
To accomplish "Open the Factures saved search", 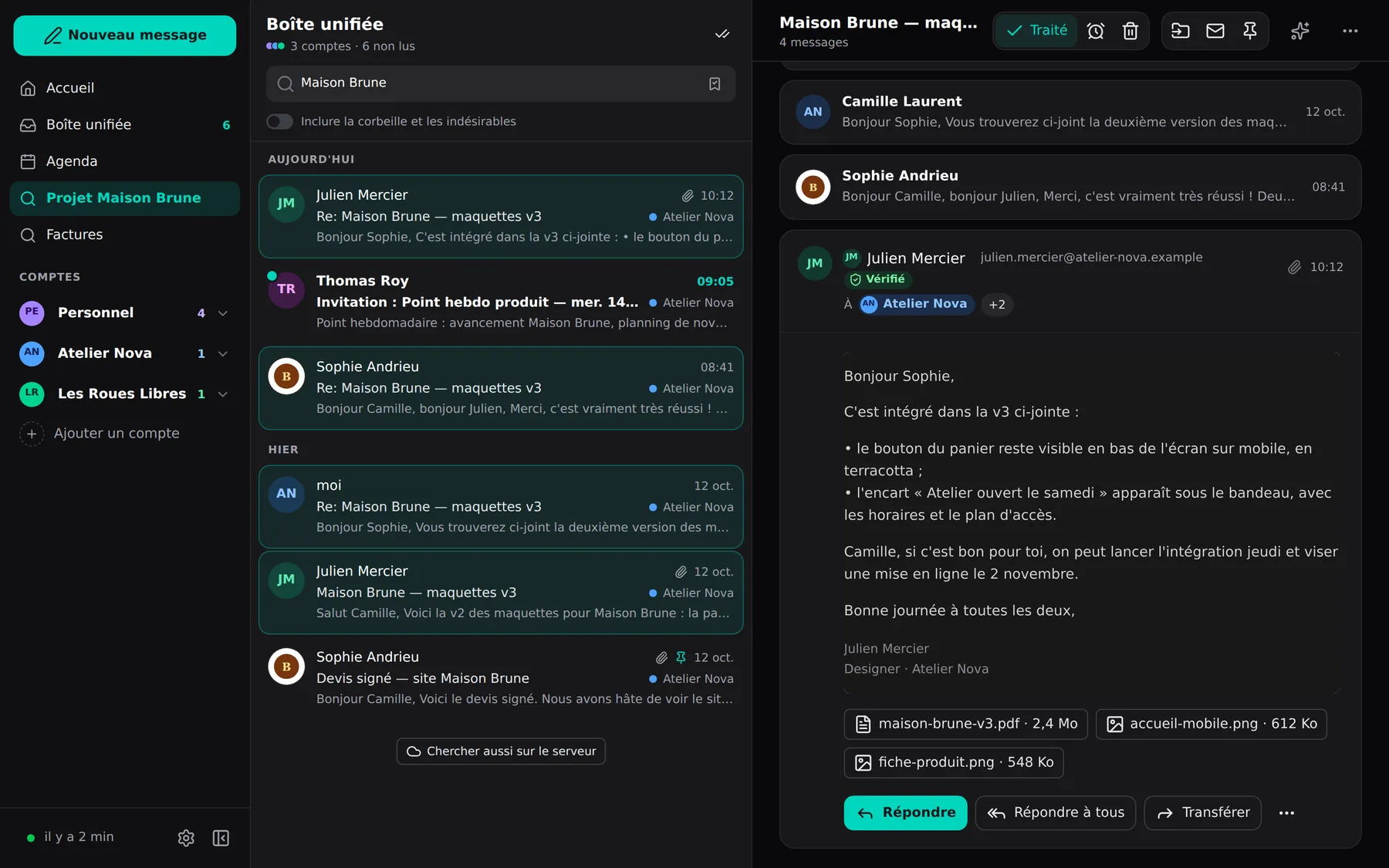I will pos(125,235).
